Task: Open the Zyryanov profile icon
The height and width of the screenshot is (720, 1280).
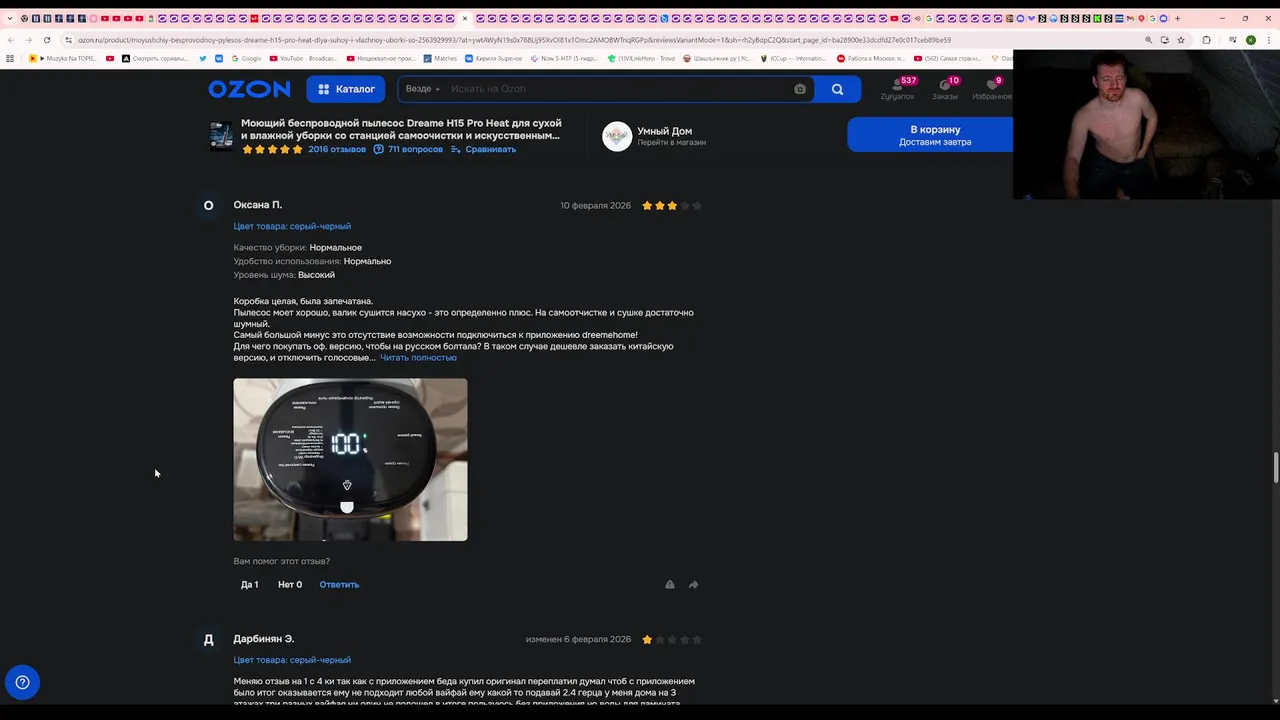Action: click(897, 88)
